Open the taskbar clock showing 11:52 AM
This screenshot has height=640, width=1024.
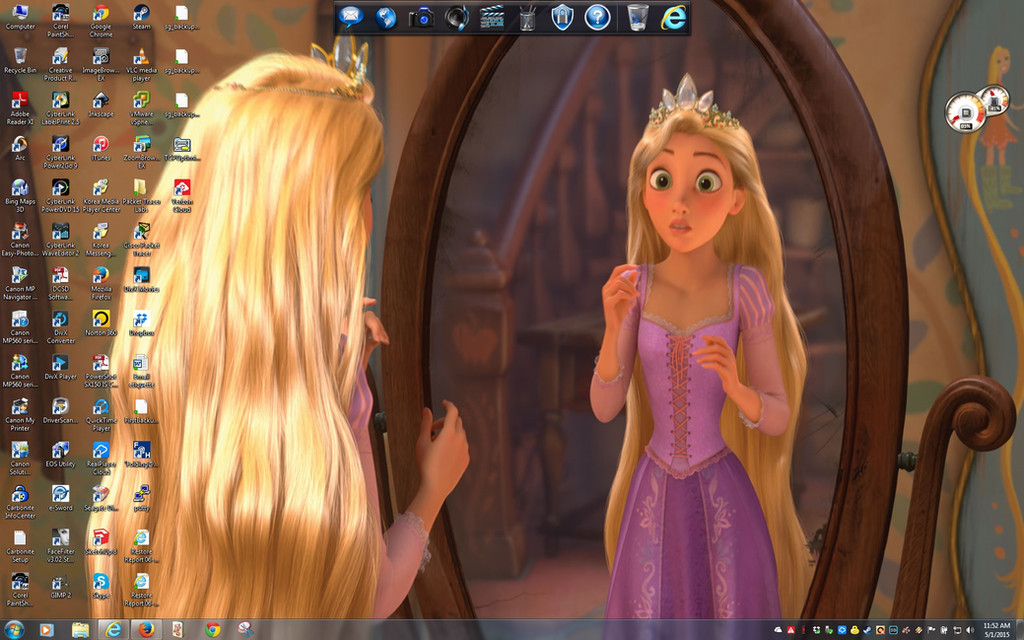coord(997,630)
